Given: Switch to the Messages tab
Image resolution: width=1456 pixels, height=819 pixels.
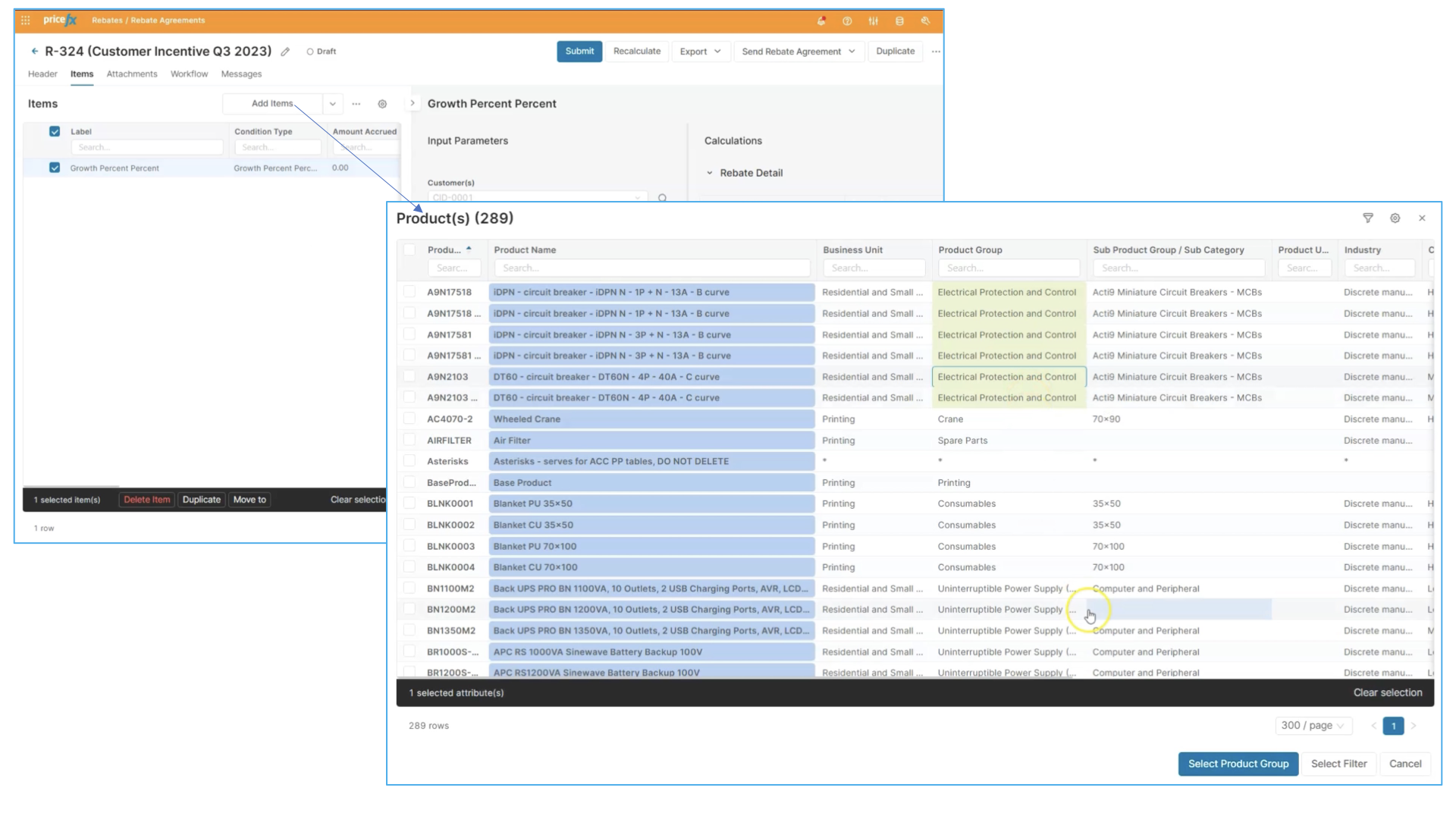Looking at the screenshot, I should (241, 74).
